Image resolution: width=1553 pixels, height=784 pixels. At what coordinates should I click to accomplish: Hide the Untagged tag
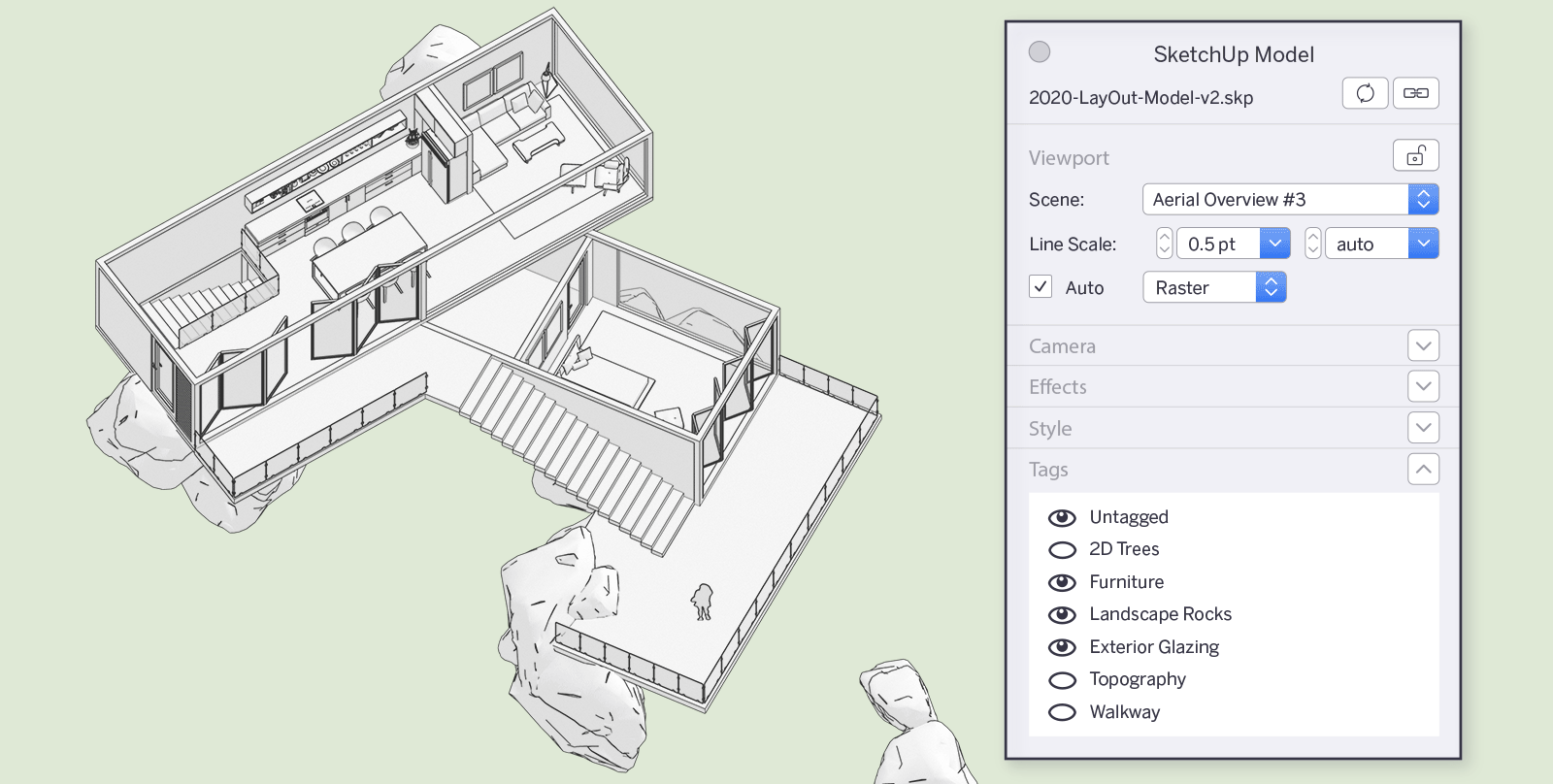1063,517
